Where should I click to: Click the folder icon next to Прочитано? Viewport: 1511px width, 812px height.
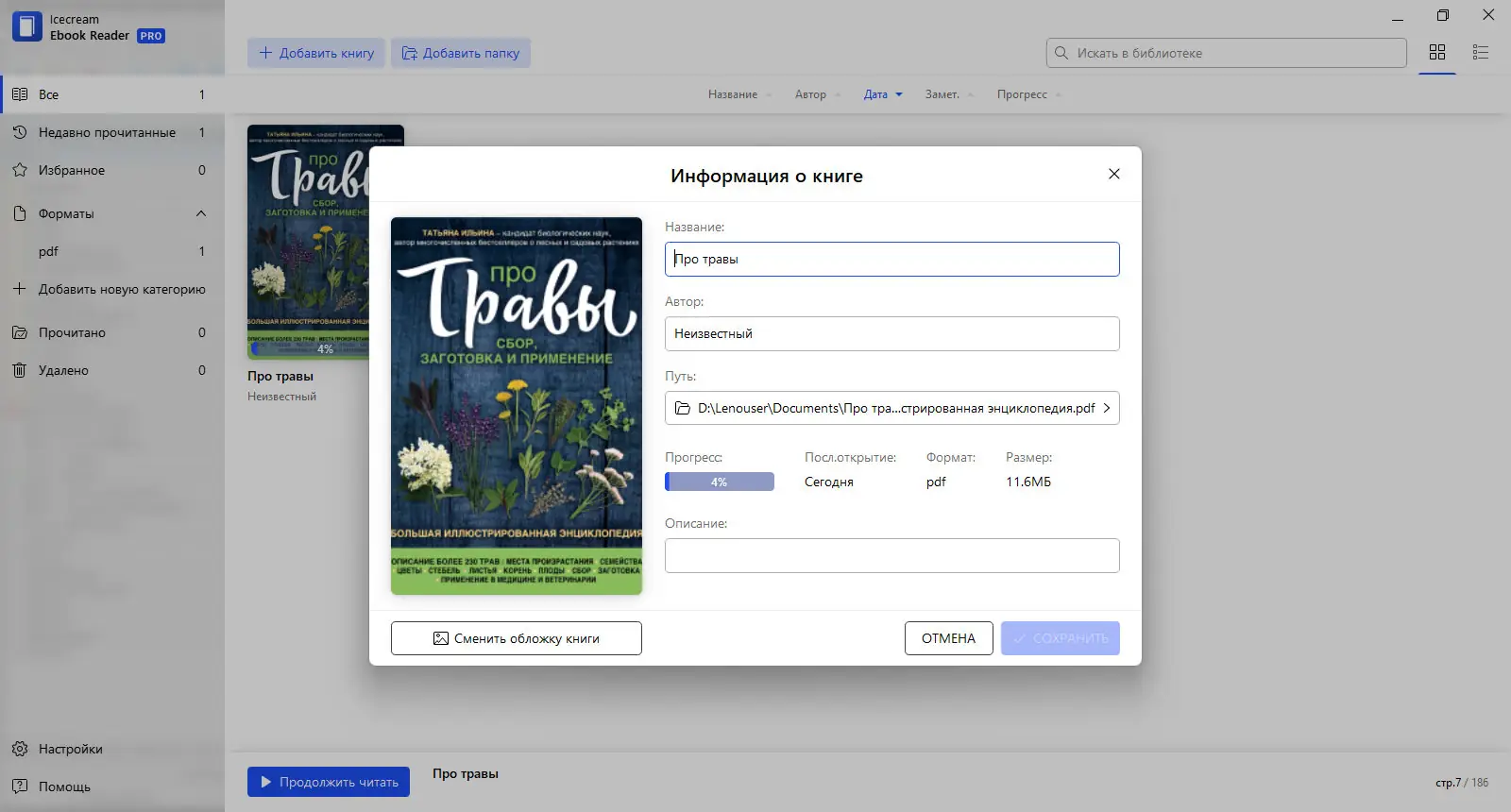click(x=20, y=332)
